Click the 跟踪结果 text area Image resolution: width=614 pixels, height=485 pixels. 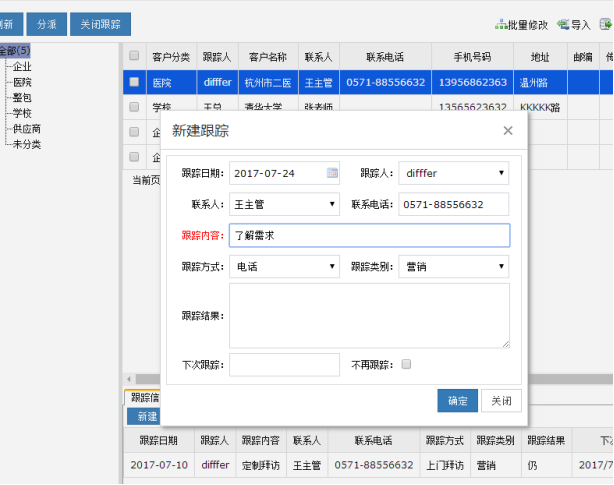pyautogui.click(x=369, y=316)
